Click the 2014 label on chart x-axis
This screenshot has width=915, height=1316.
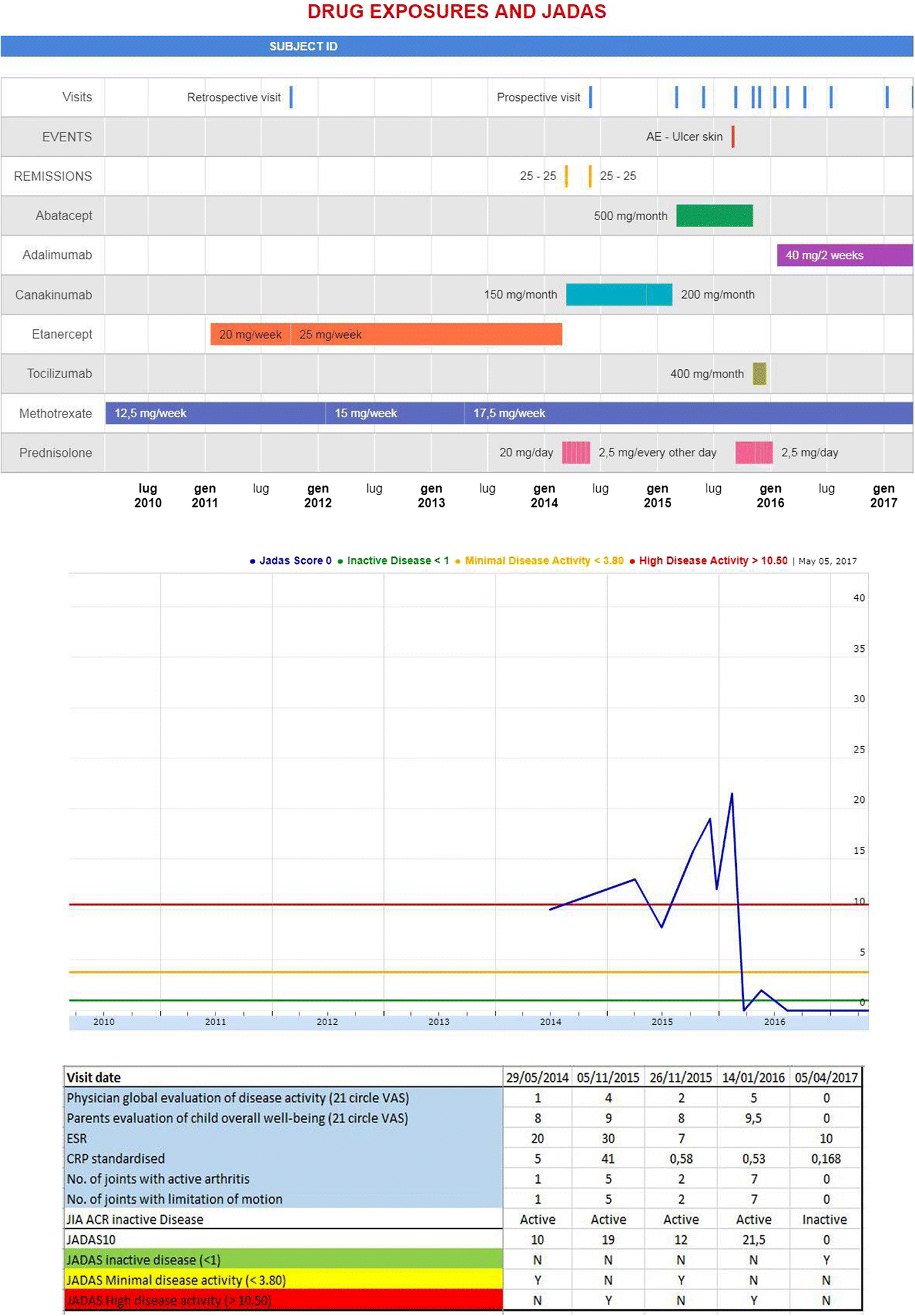pyautogui.click(x=550, y=1022)
